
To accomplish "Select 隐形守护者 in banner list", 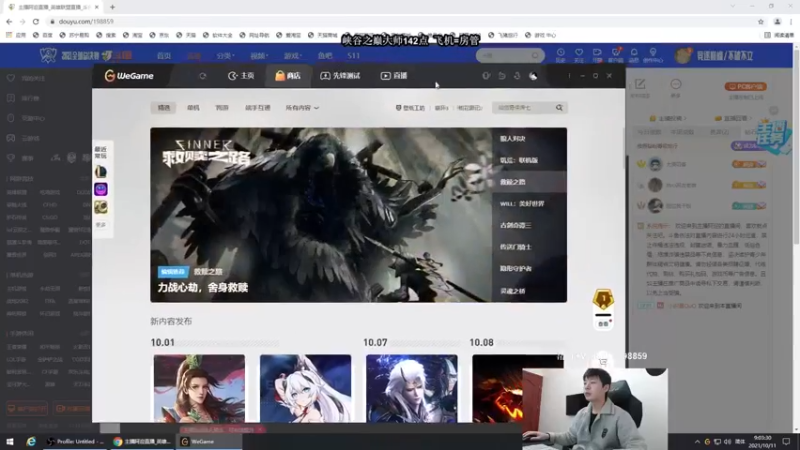I will tap(530, 268).
